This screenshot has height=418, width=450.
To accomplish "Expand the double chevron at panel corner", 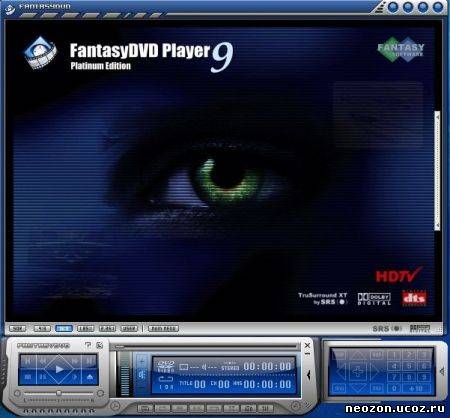I will pyautogui.click(x=307, y=405).
